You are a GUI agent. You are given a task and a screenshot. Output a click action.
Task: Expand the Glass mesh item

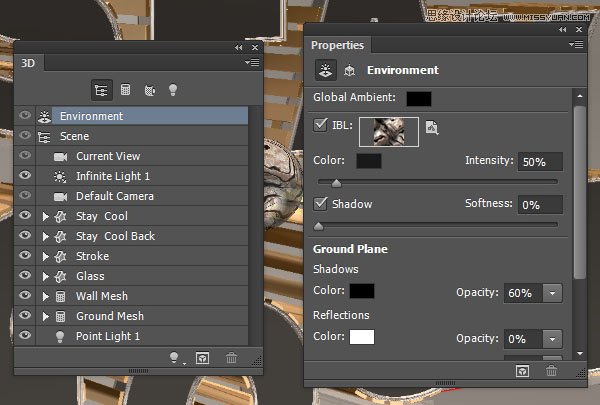click(46, 276)
